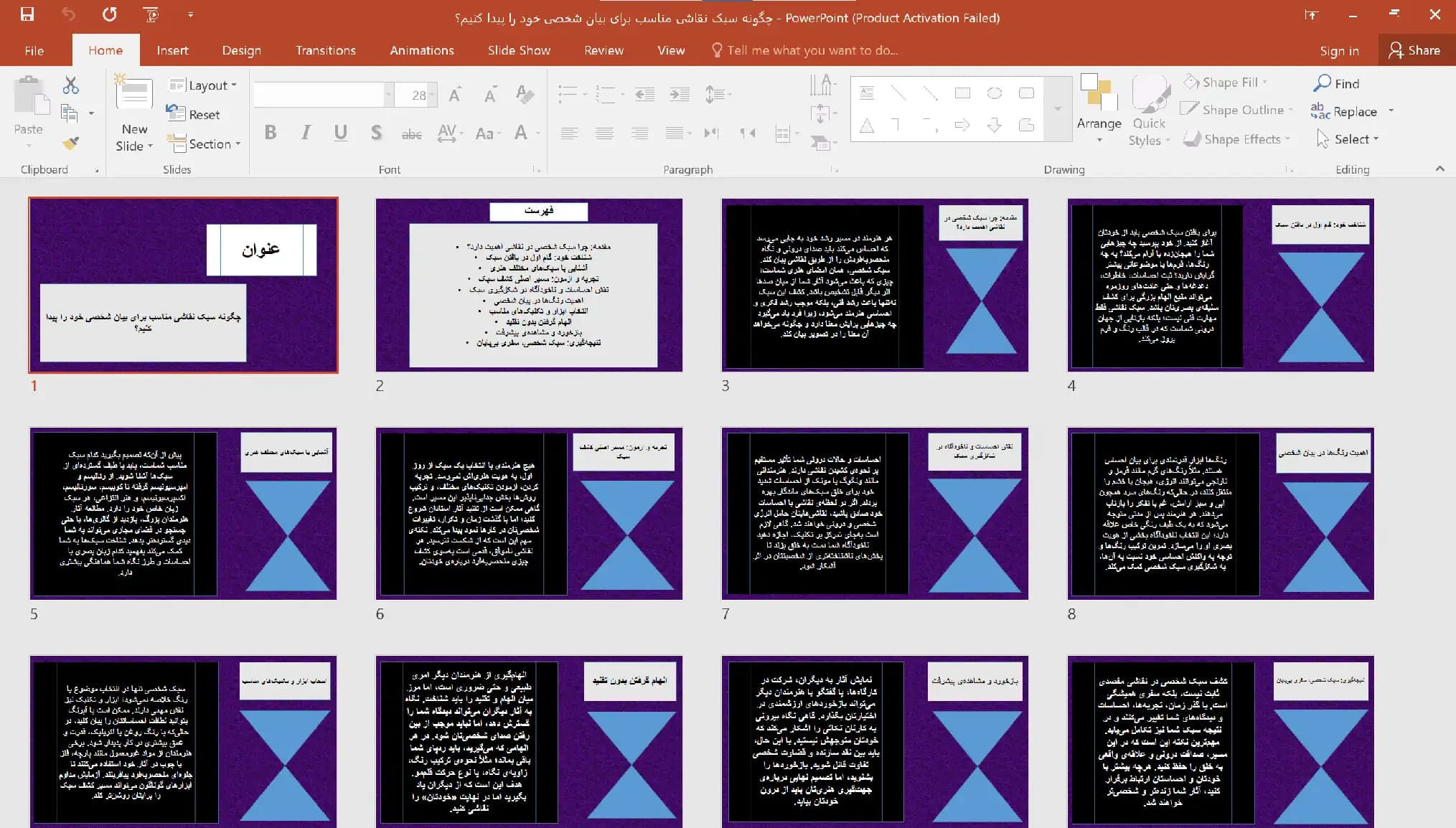Increase list indent level icon
1456x828 pixels.
(679, 94)
